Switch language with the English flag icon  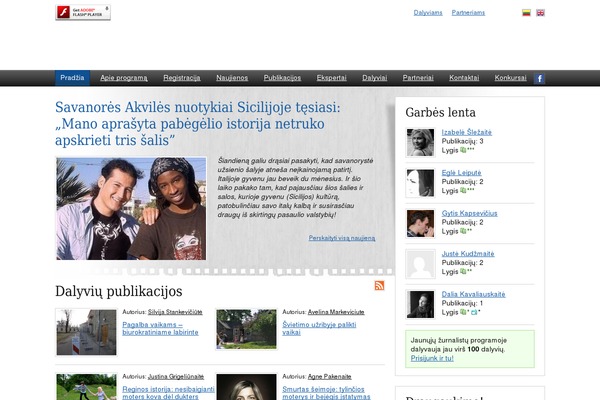(x=540, y=13)
